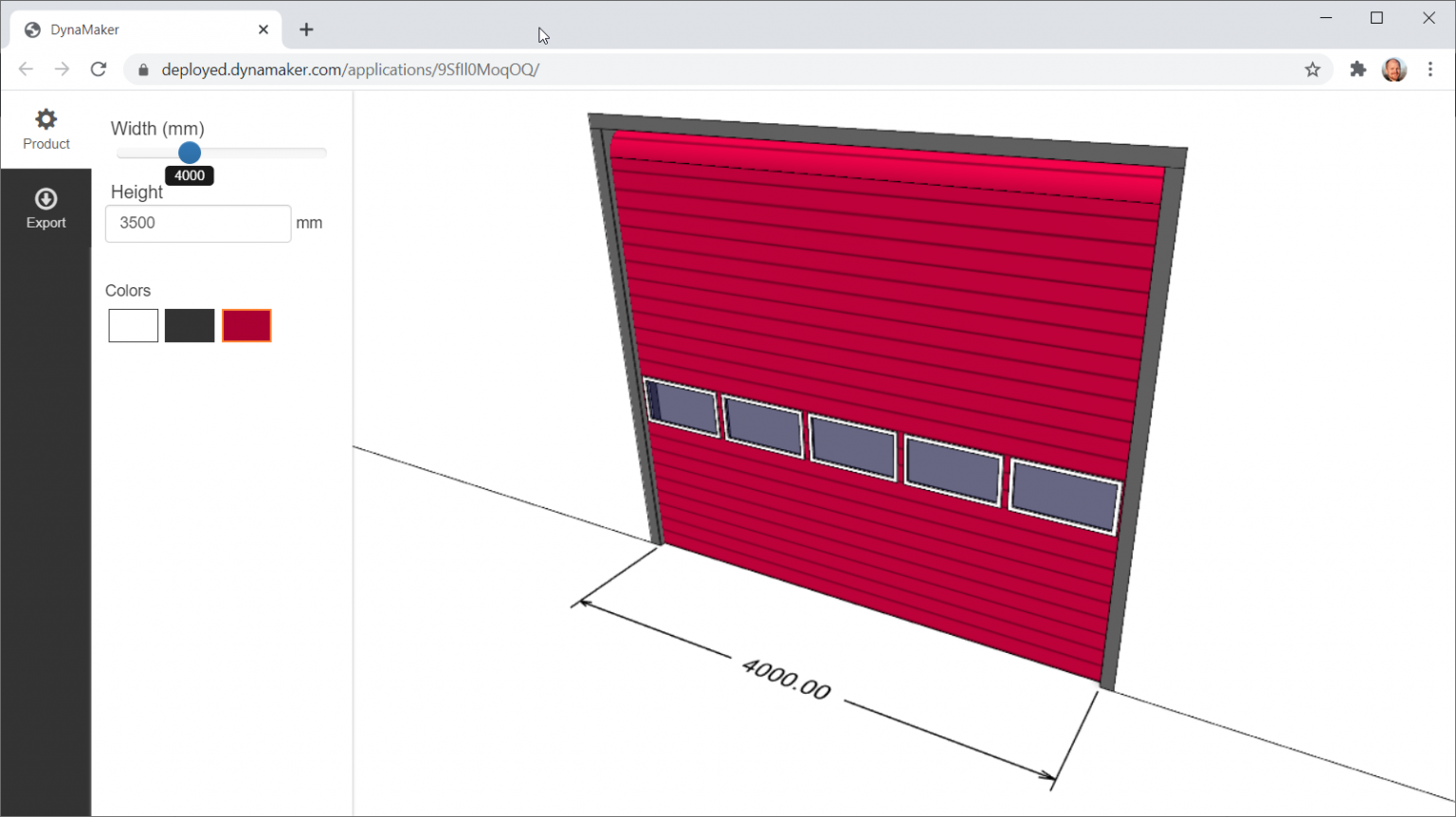Bookmark the page using the star icon
The image size is (1456, 817).
click(1313, 69)
